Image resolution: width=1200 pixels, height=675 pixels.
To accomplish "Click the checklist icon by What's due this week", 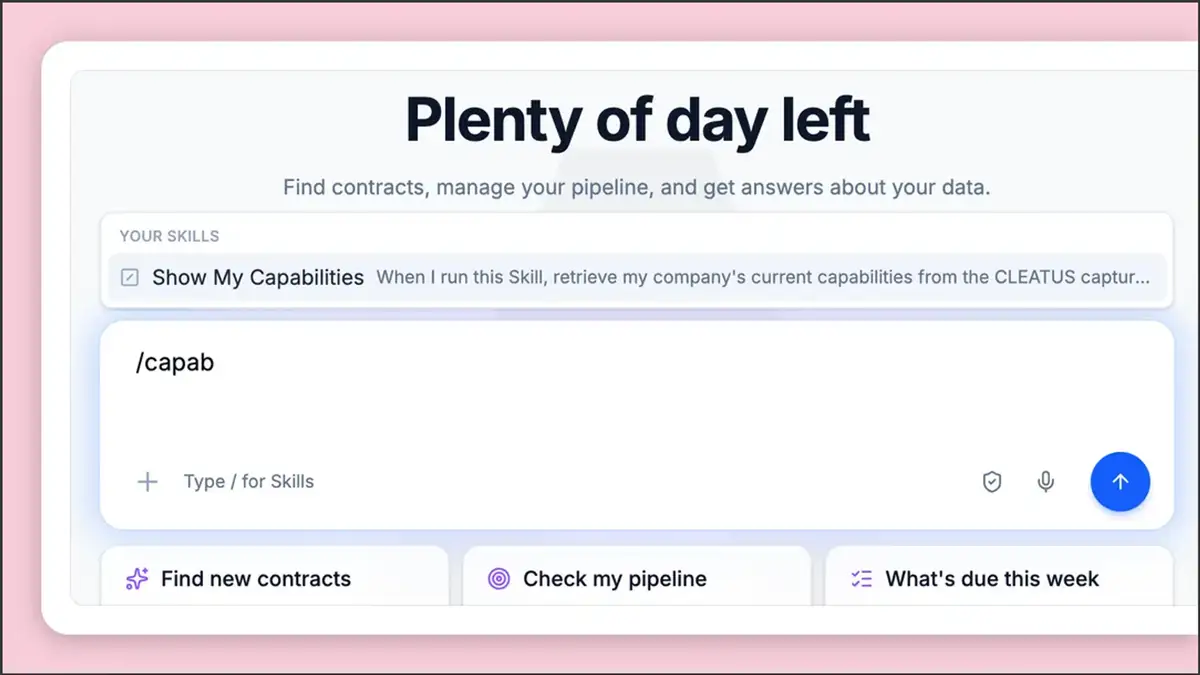I will pyautogui.click(x=861, y=578).
